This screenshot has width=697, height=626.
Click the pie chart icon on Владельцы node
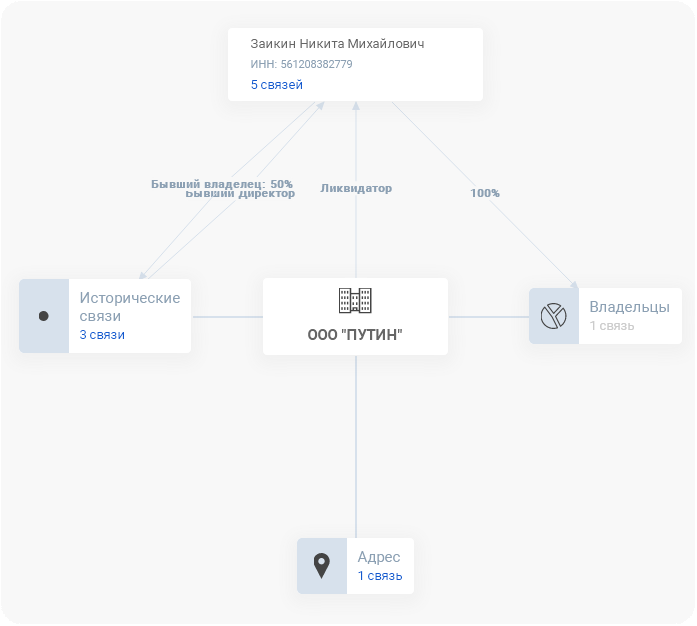tap(553, 316)
